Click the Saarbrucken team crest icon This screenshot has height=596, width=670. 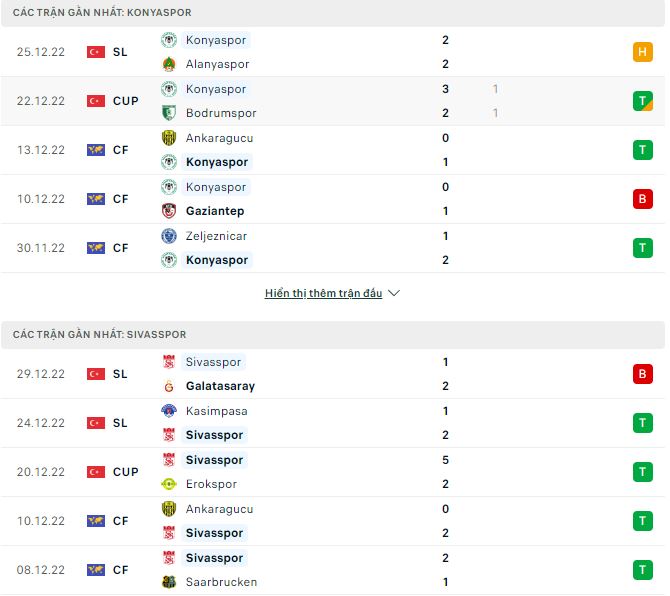[169, 582]
